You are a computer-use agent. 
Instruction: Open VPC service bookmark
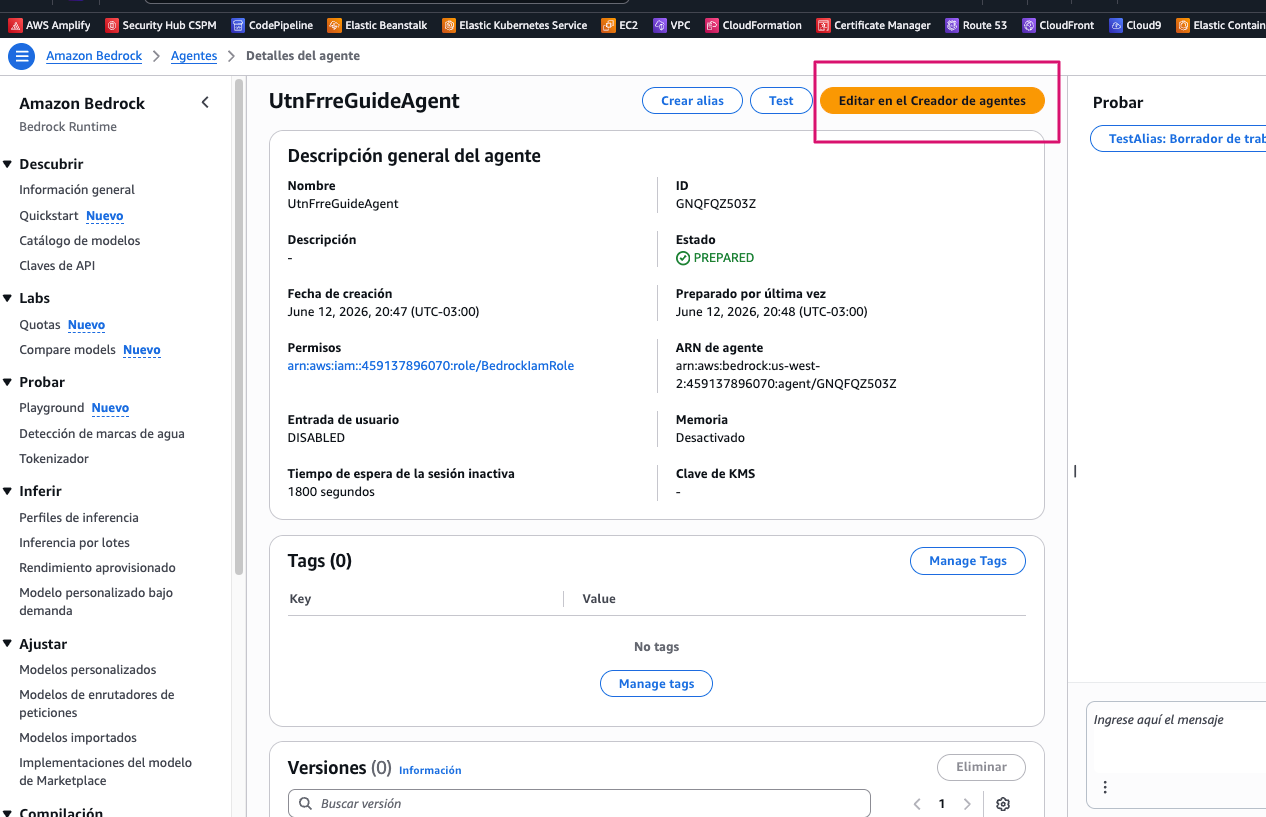(x=671, y=25)
